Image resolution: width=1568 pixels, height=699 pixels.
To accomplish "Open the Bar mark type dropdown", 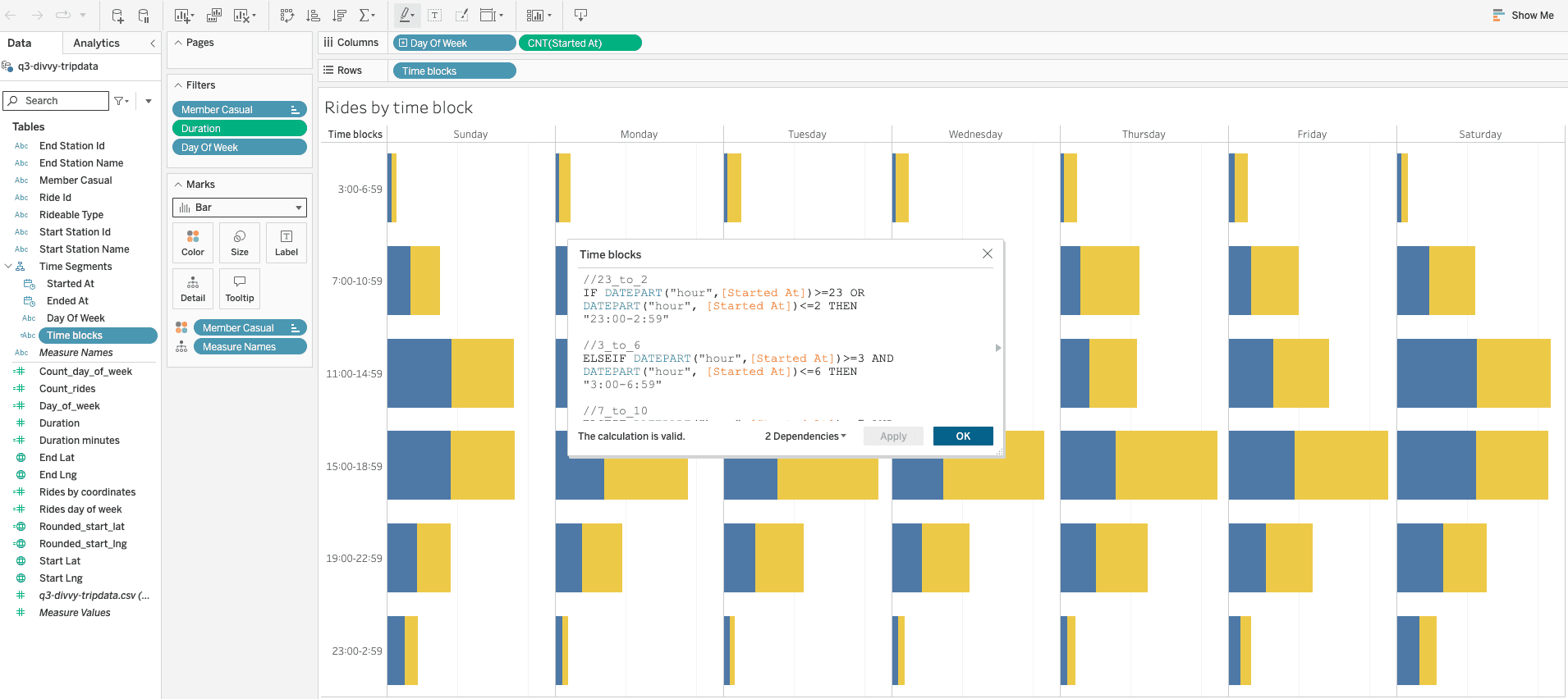I will point(240,208).
